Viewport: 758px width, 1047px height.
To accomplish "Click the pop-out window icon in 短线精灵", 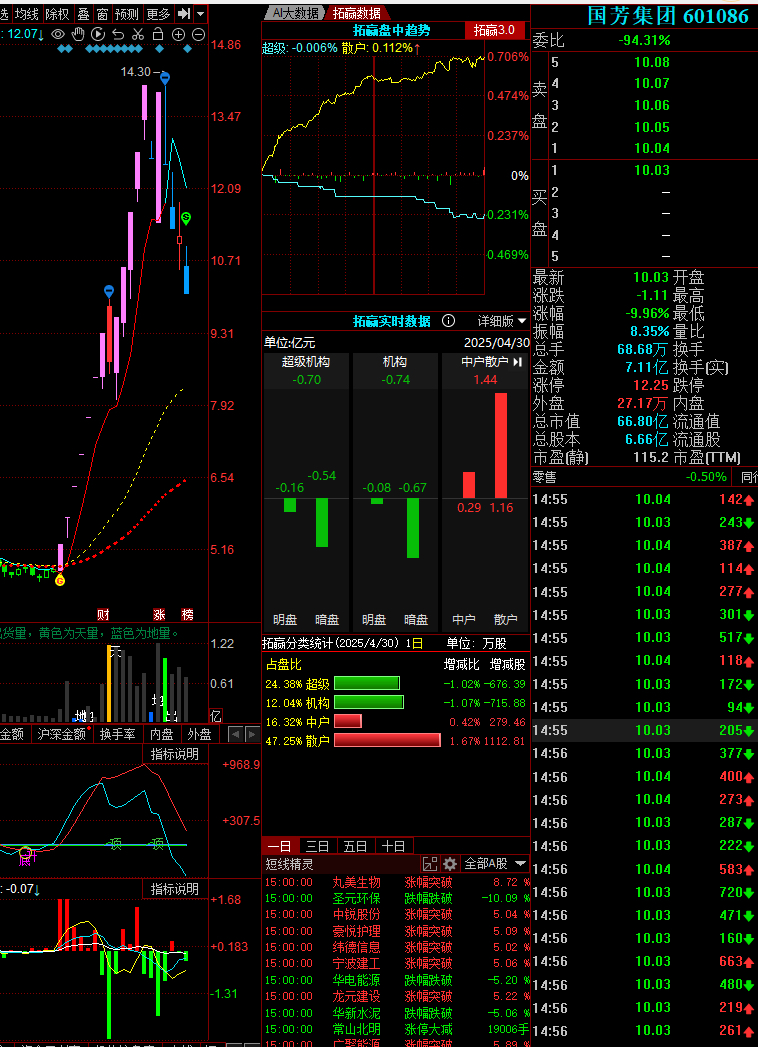I will coord(430,864).
